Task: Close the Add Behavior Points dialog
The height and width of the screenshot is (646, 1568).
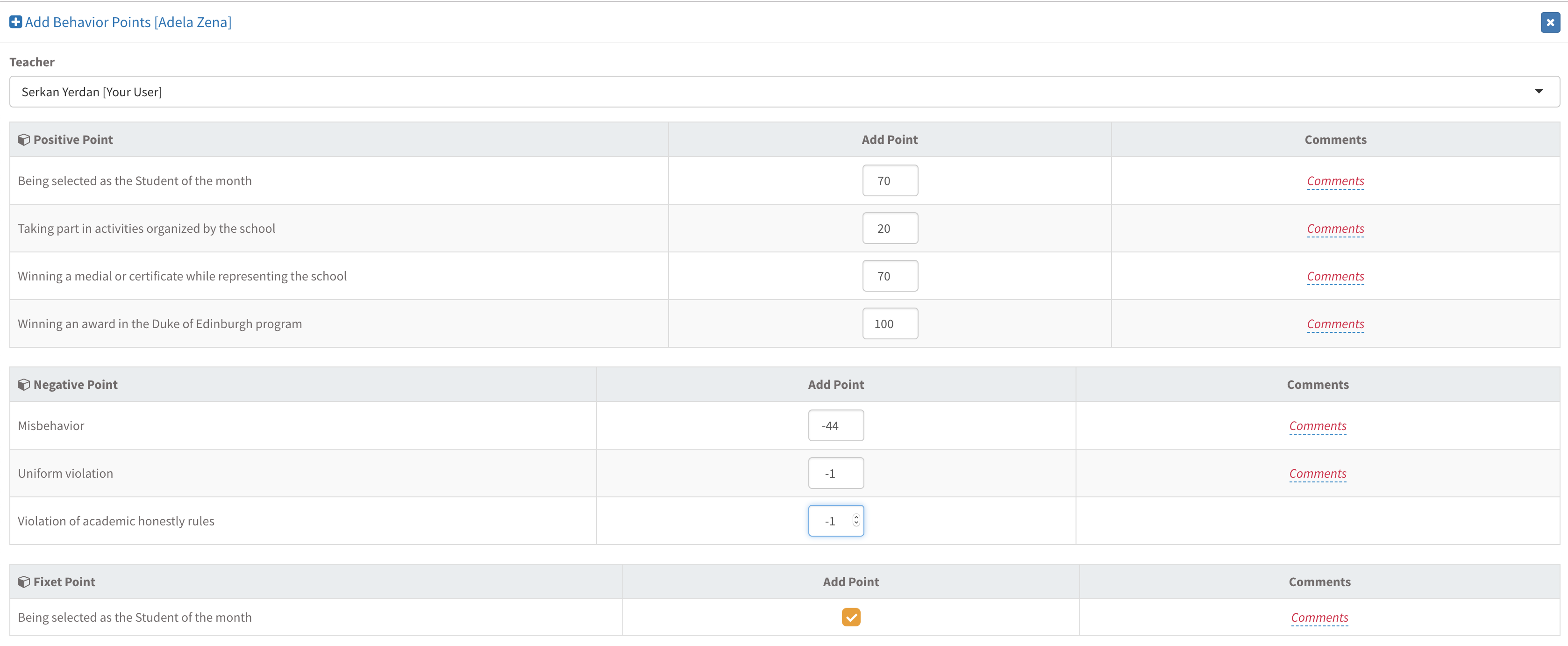Action: 1550,22
